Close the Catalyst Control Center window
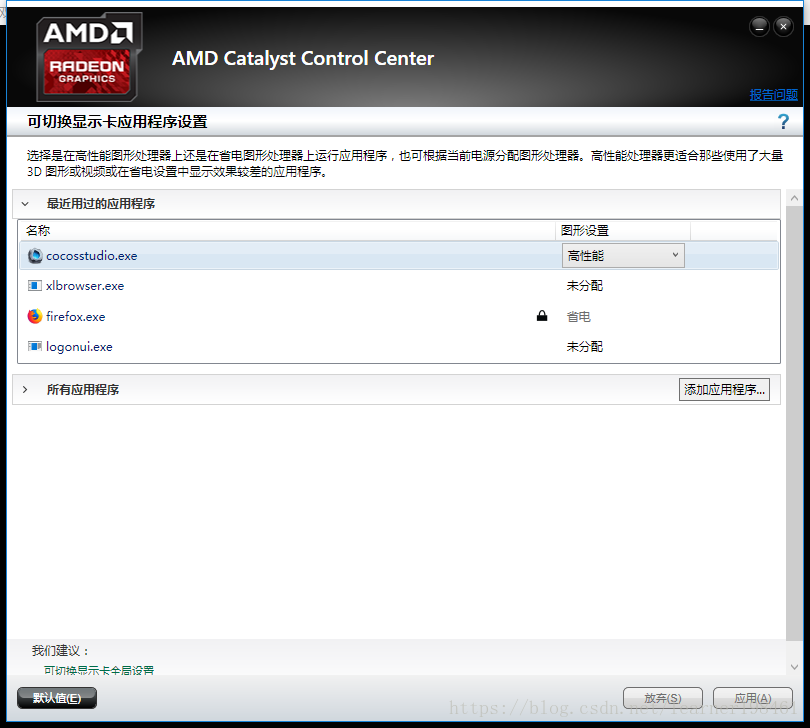The image size is (810, 728). pyautogui.click(x=783, y=26)
